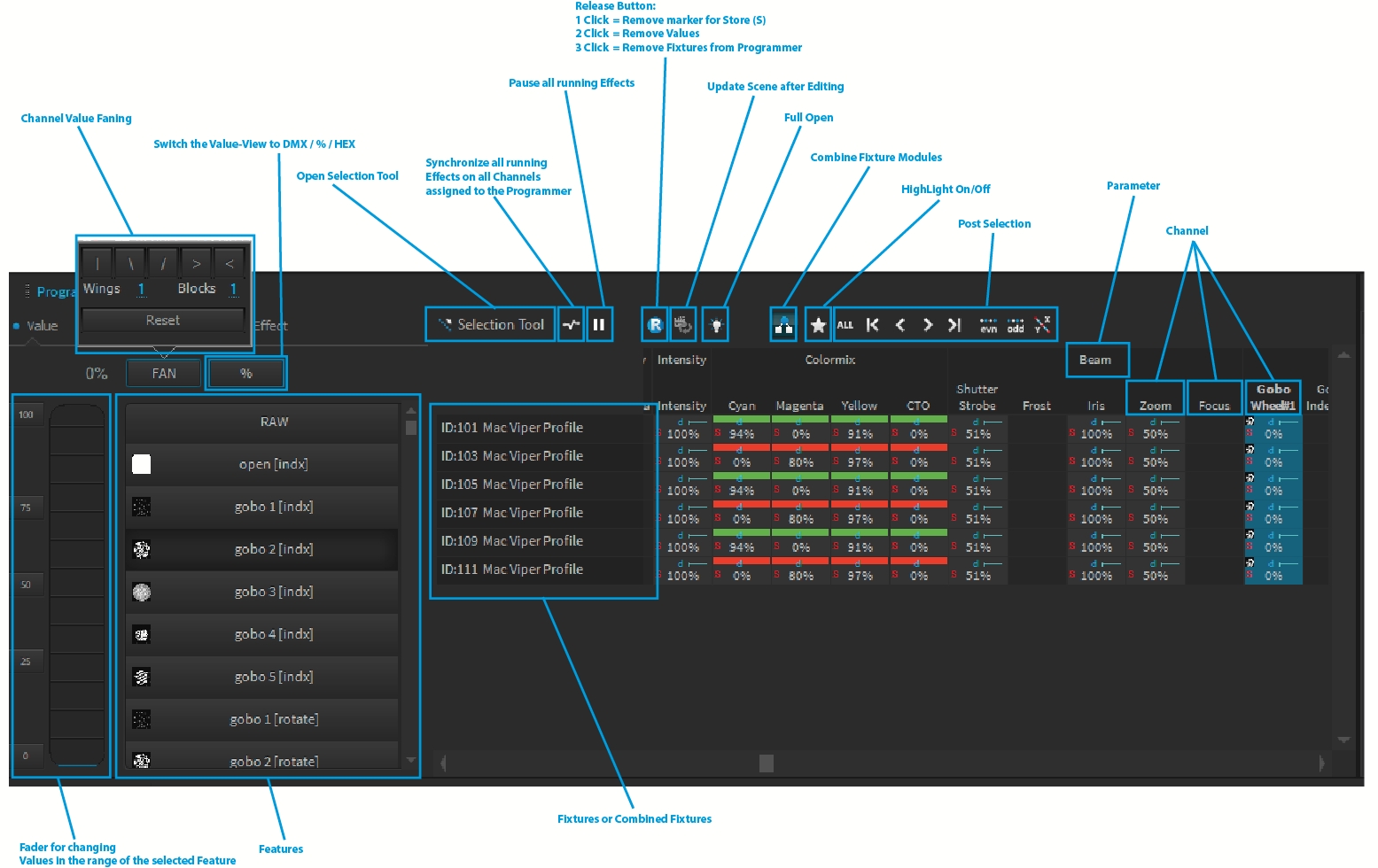
Task: Toggle Highlight star on or off
Action: pos(818,325)
